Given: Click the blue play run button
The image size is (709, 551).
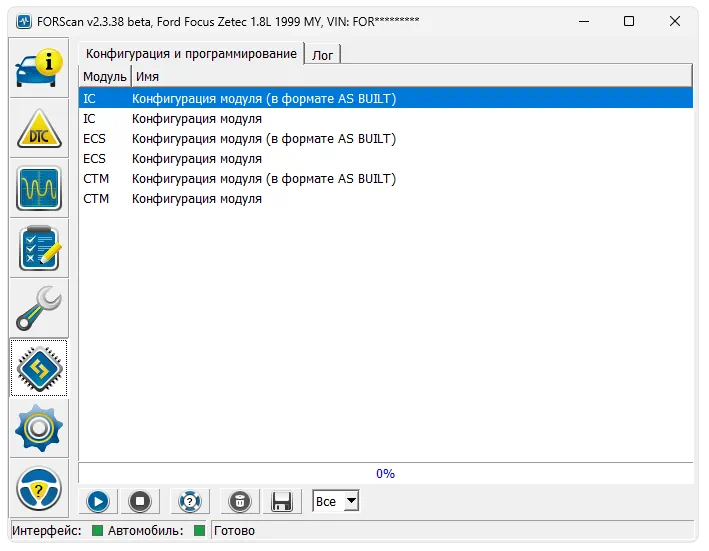Looking at the screenshot, I should click(x=98, y=501).
